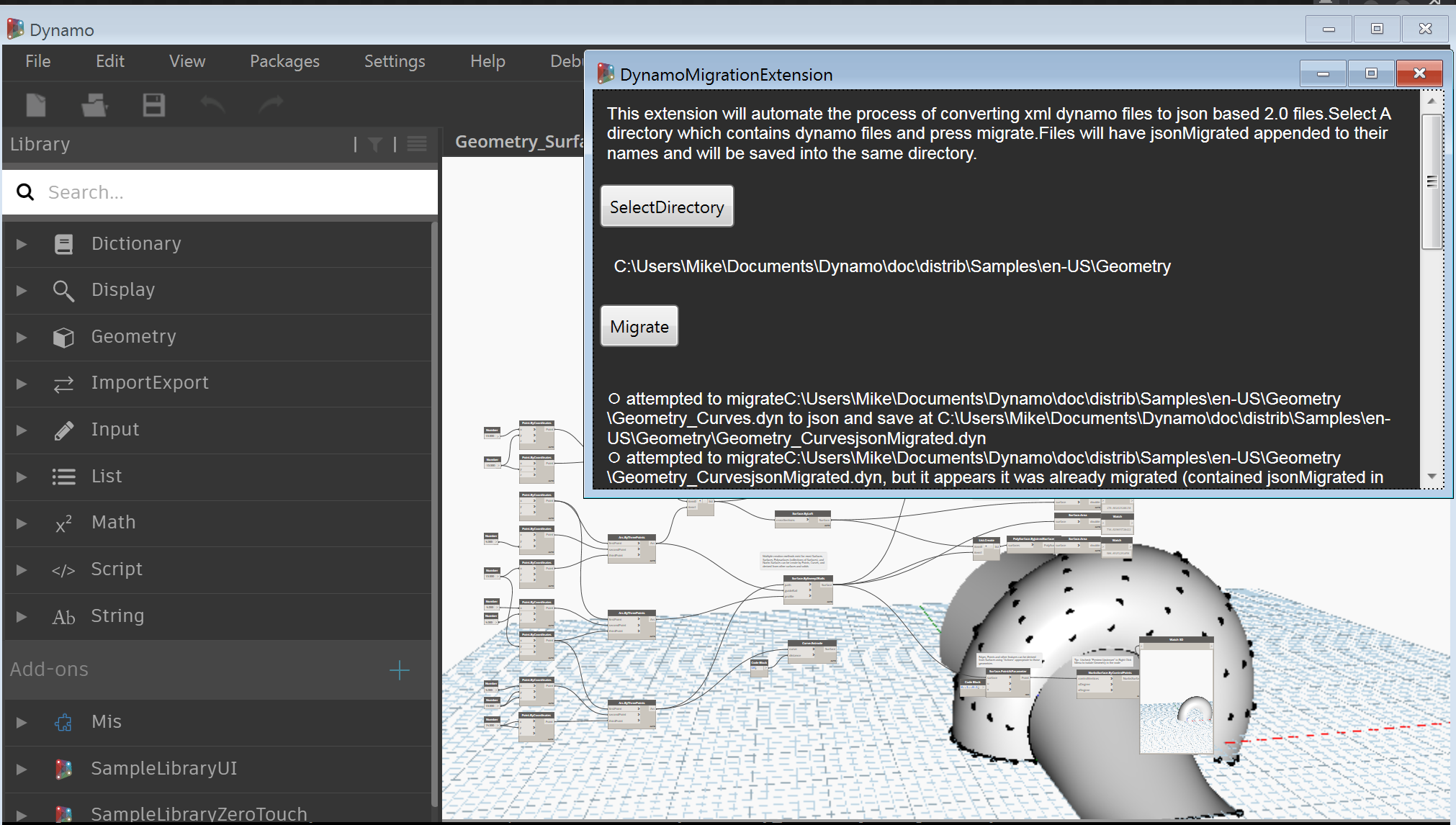Expand the Input category arrow

[22, 430]
